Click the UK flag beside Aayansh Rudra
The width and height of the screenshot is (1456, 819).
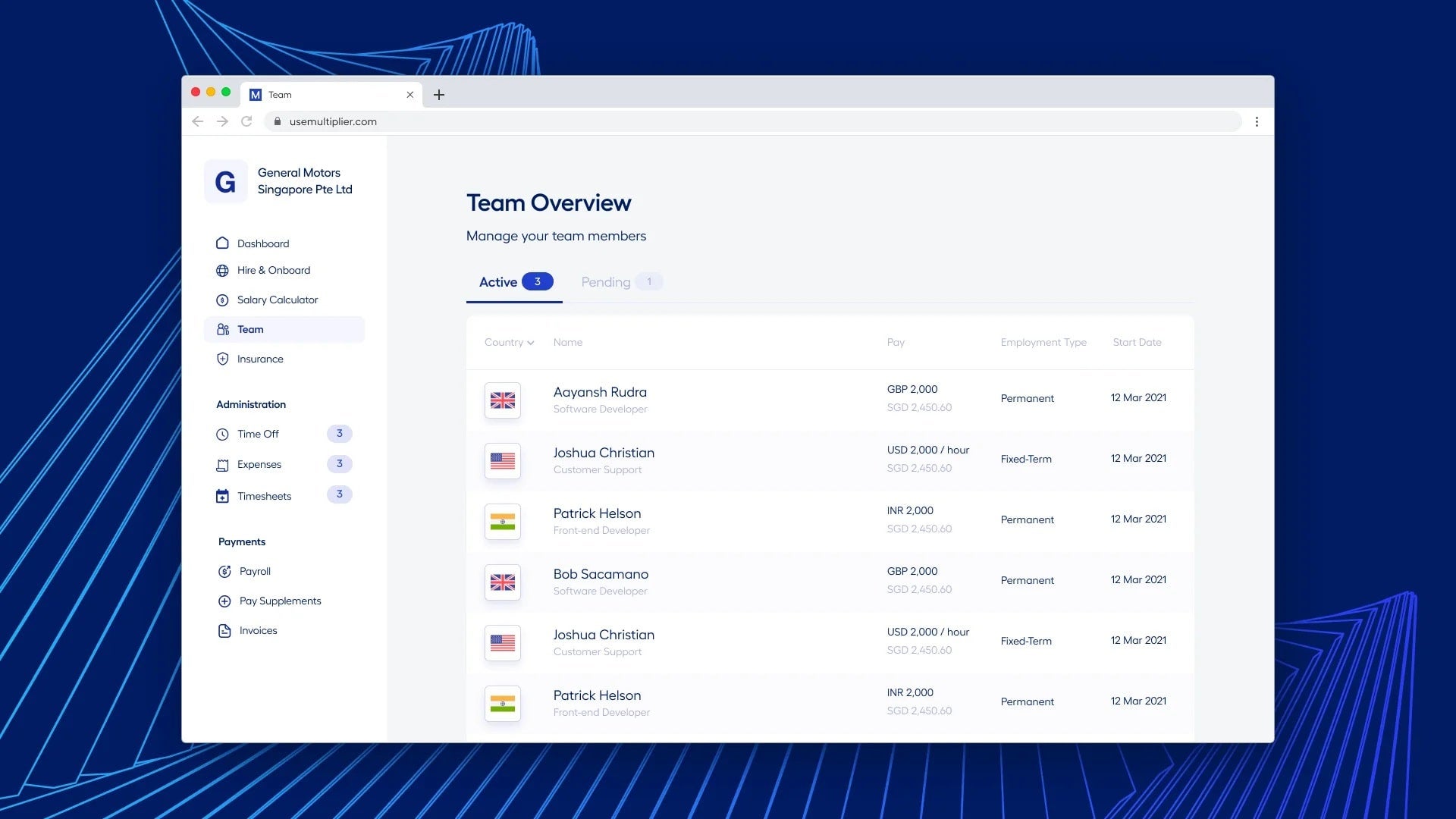pyautogui.click(x=502, y=400)
